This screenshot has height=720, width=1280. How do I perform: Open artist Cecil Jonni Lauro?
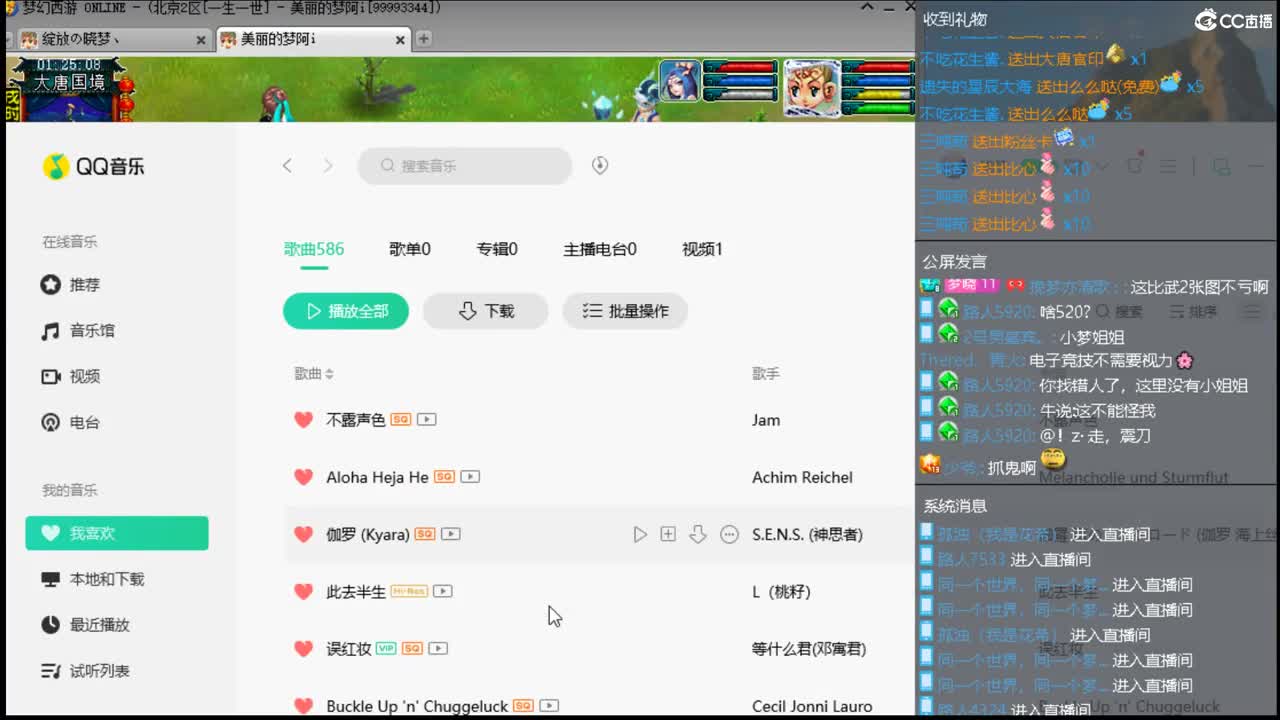[x=812, y=706]
